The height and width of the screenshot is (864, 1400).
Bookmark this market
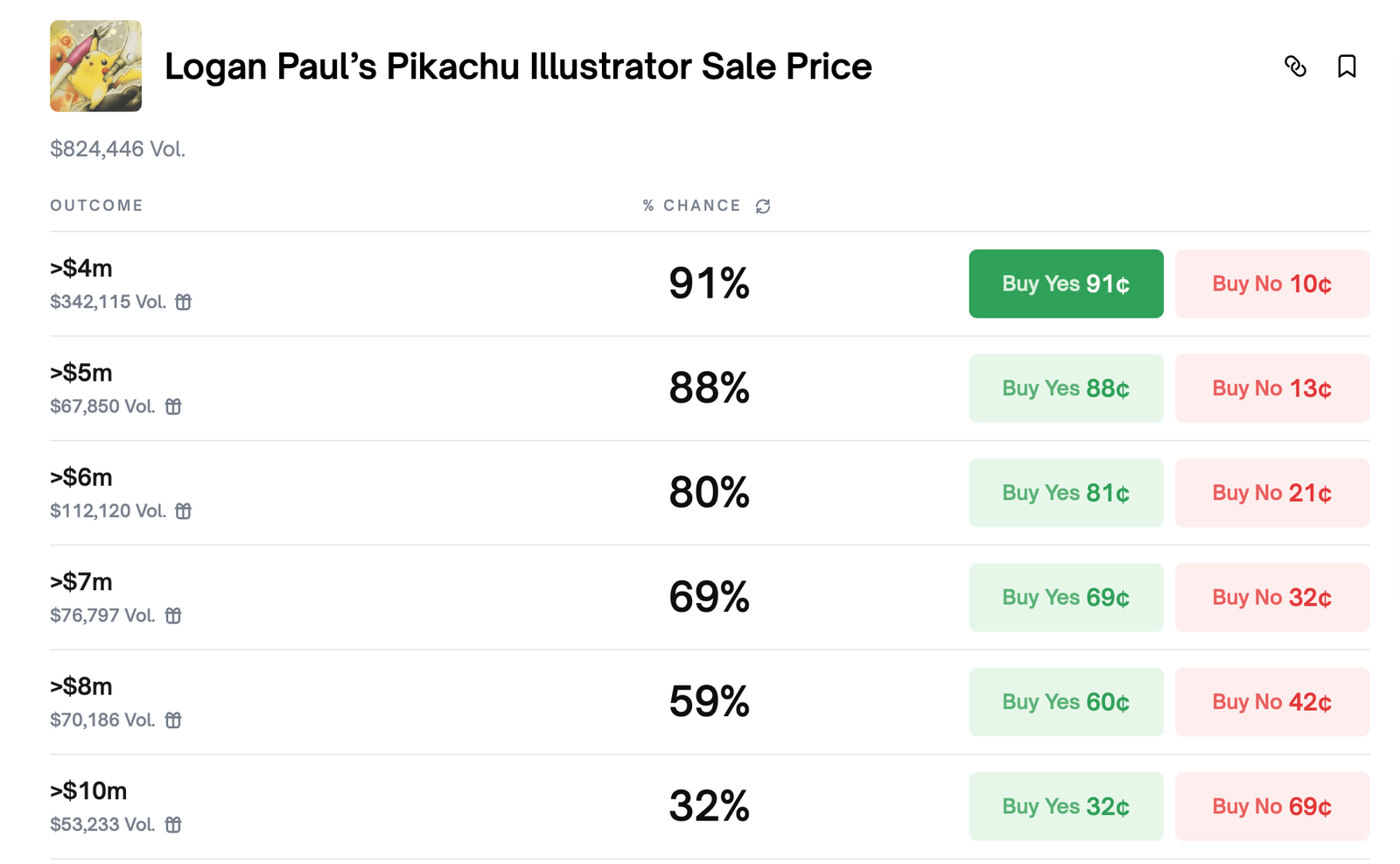coord(1347,66)
